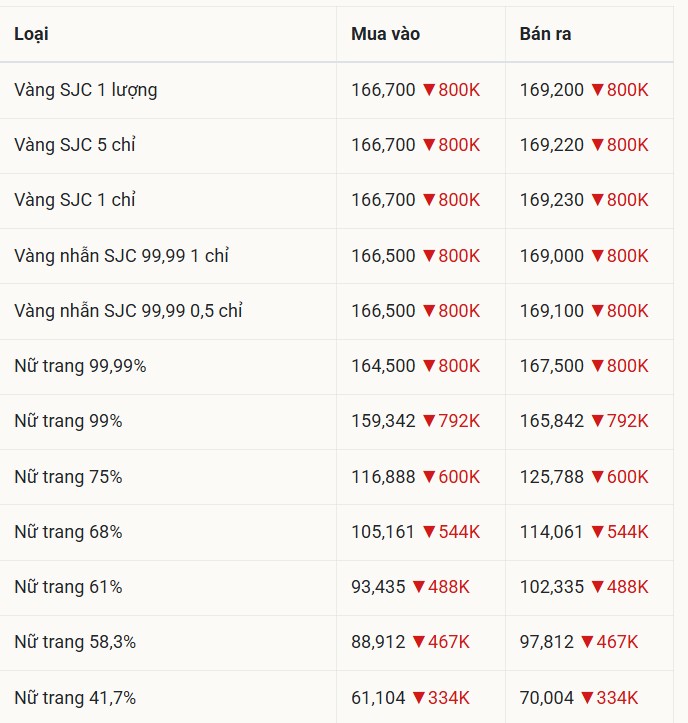Click the red down arrow beside 88,912 buy price
The height and width of the screenshot is (723, 688).
[x=419, y=642]
